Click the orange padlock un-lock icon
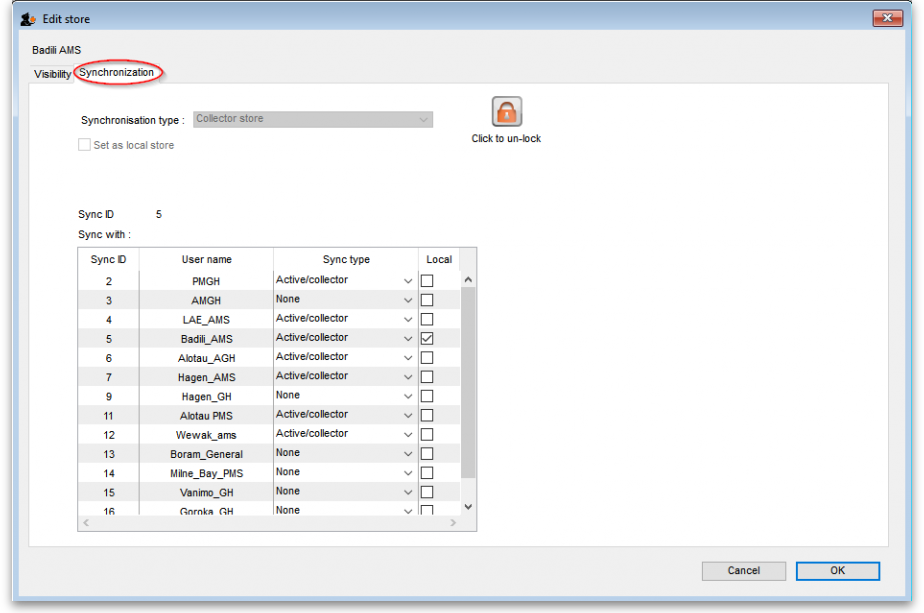Viewport: 924px width, 613px height. point(507,111)
